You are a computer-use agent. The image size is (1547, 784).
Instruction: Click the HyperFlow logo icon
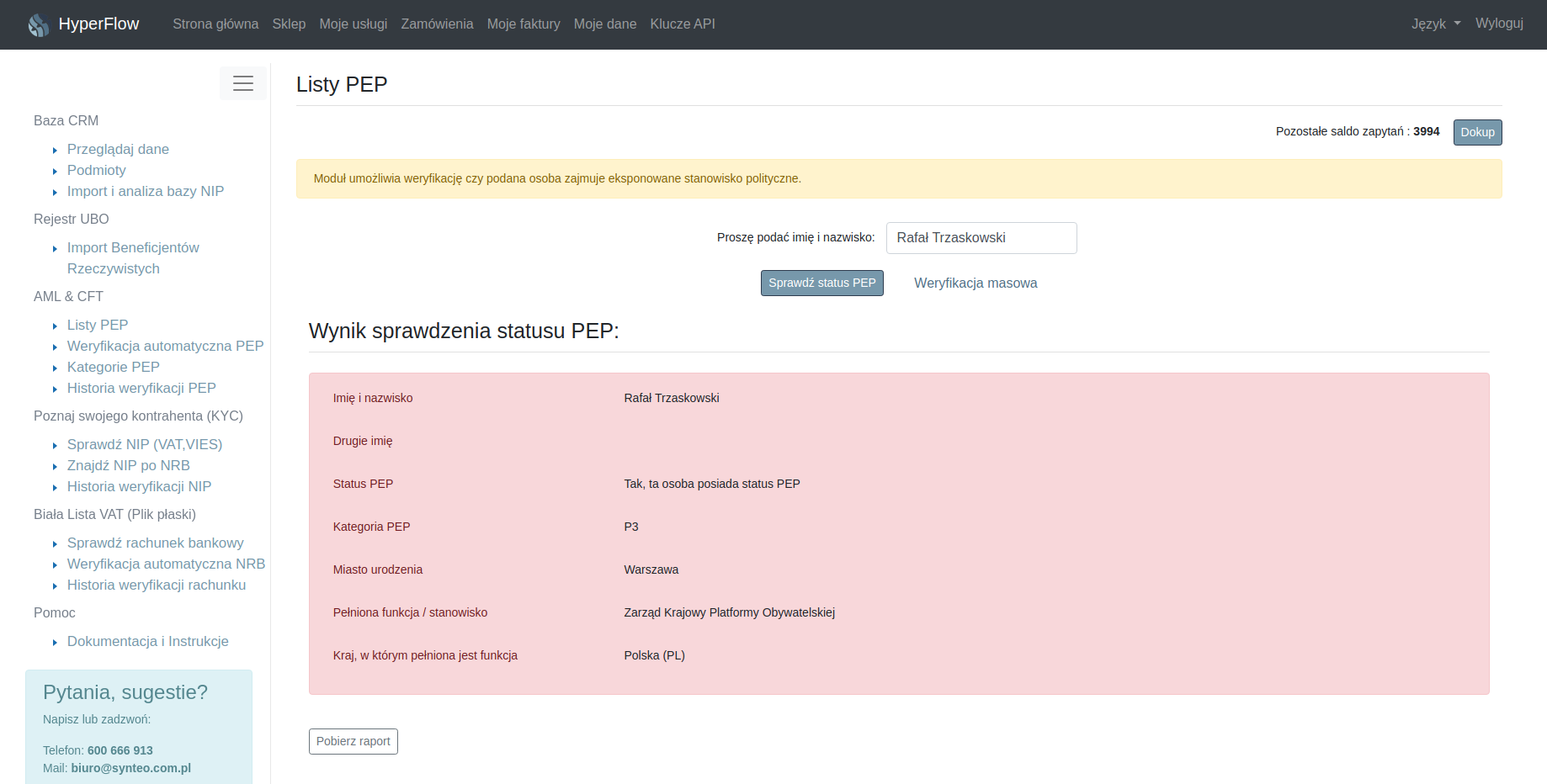38,24
